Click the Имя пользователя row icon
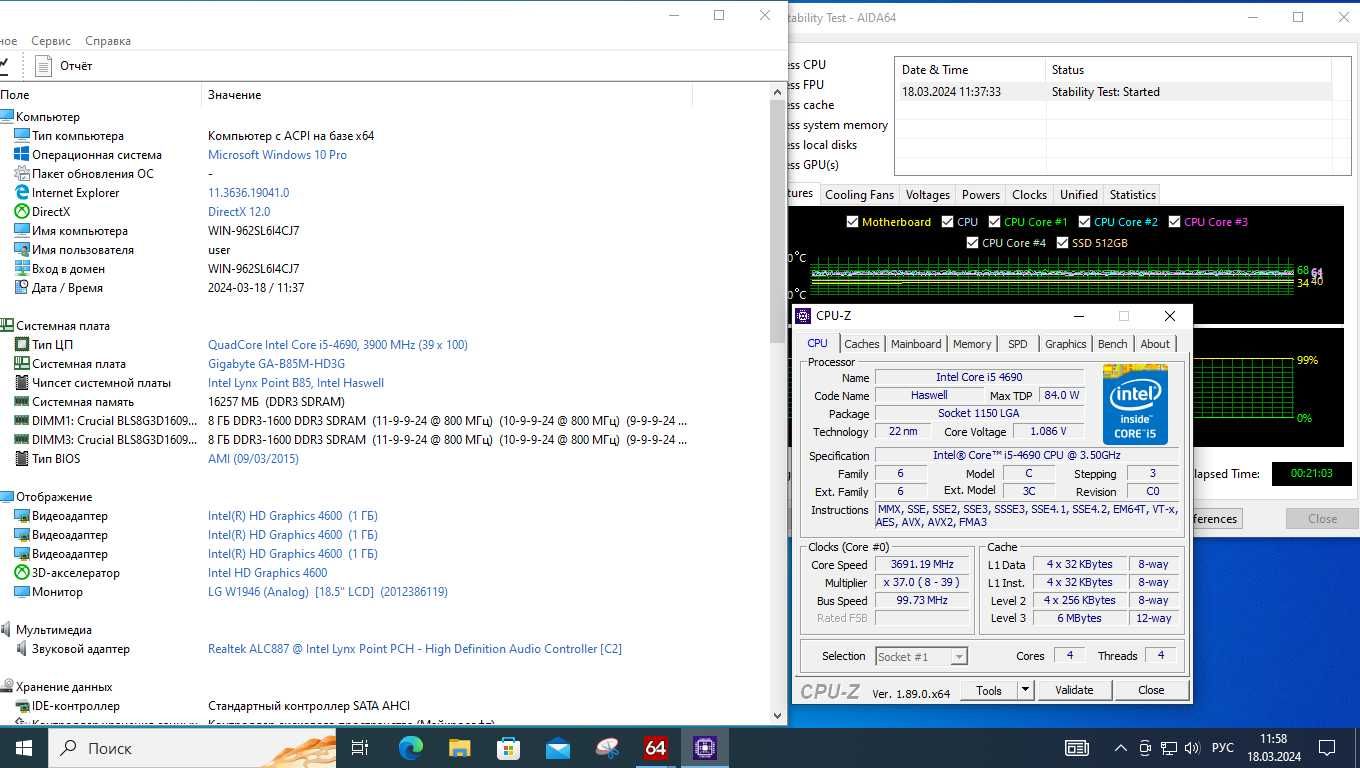 [x=22, y=250]
